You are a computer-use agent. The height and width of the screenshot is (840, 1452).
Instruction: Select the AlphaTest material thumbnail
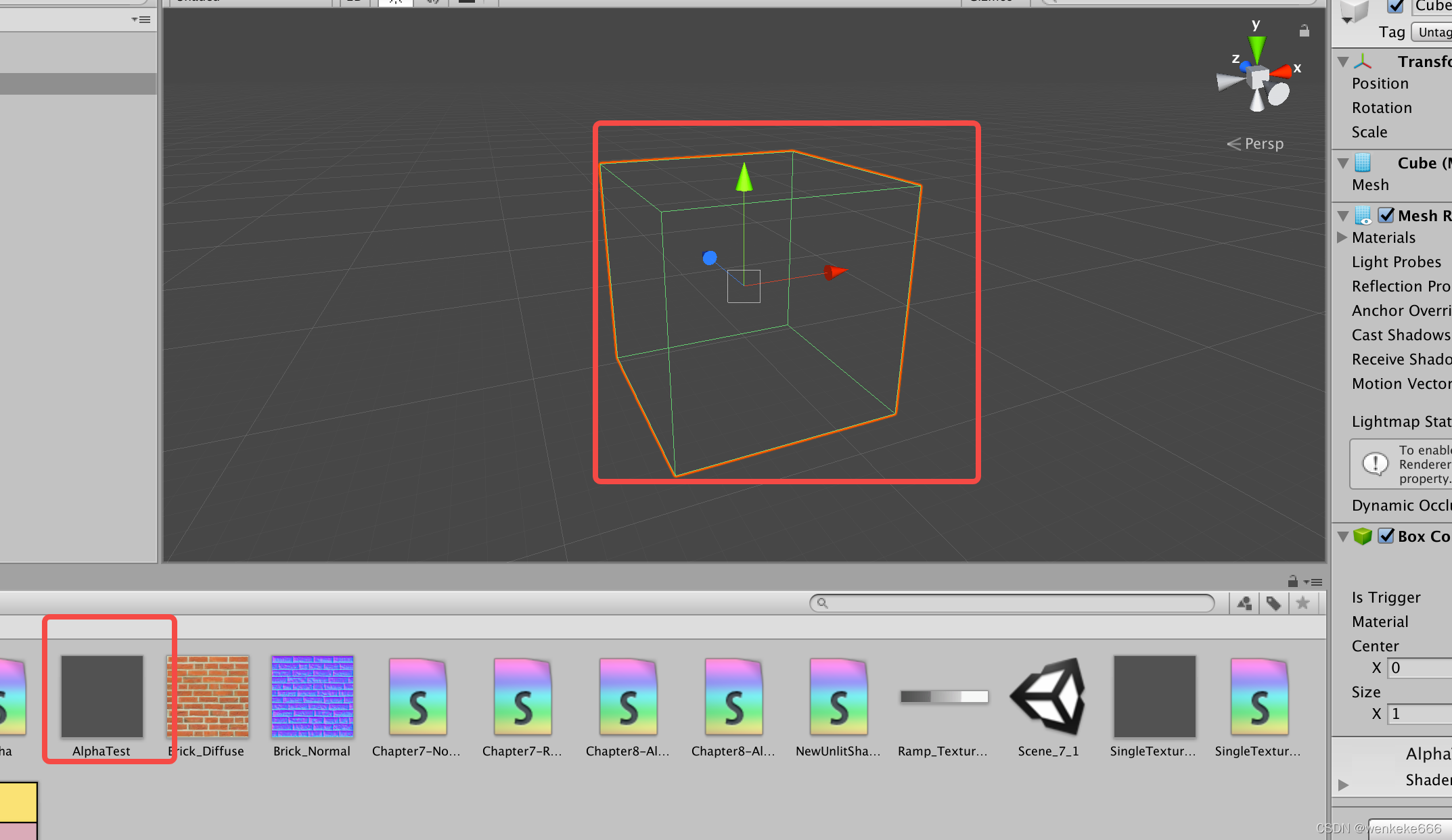tap(102, 697)
